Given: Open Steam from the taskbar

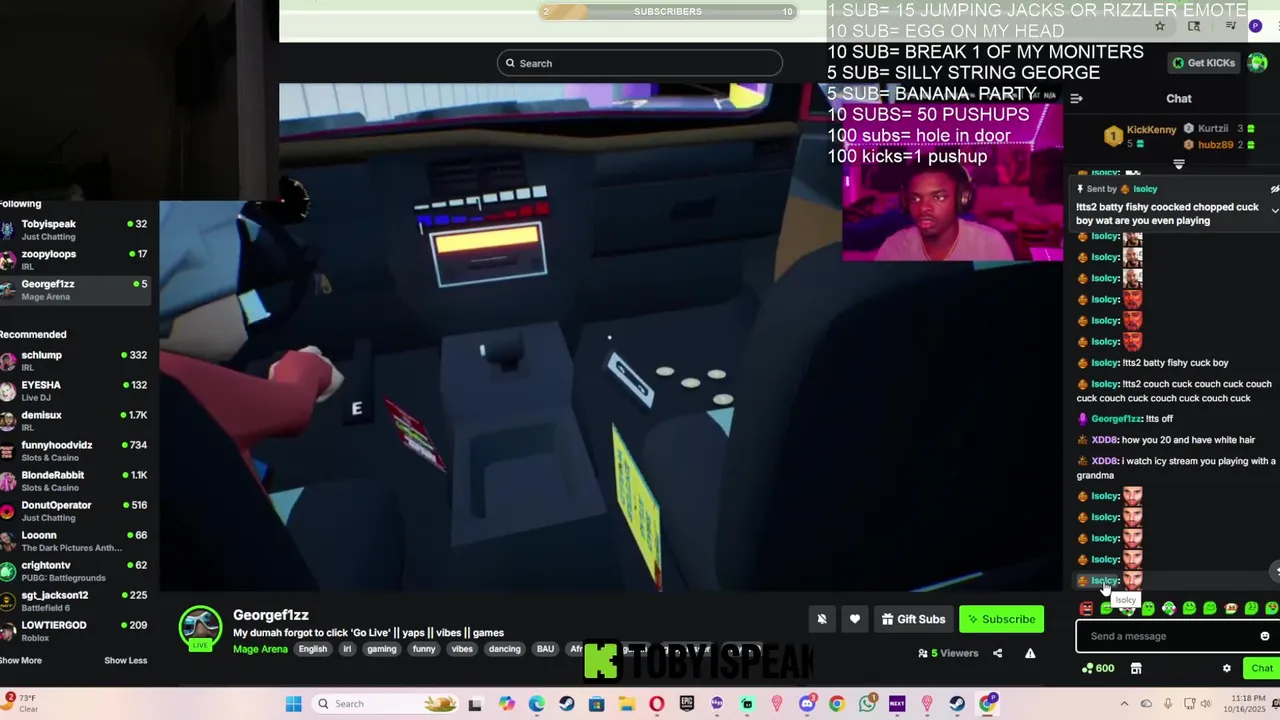Looking at the screenshot, I should click(567, 704).
